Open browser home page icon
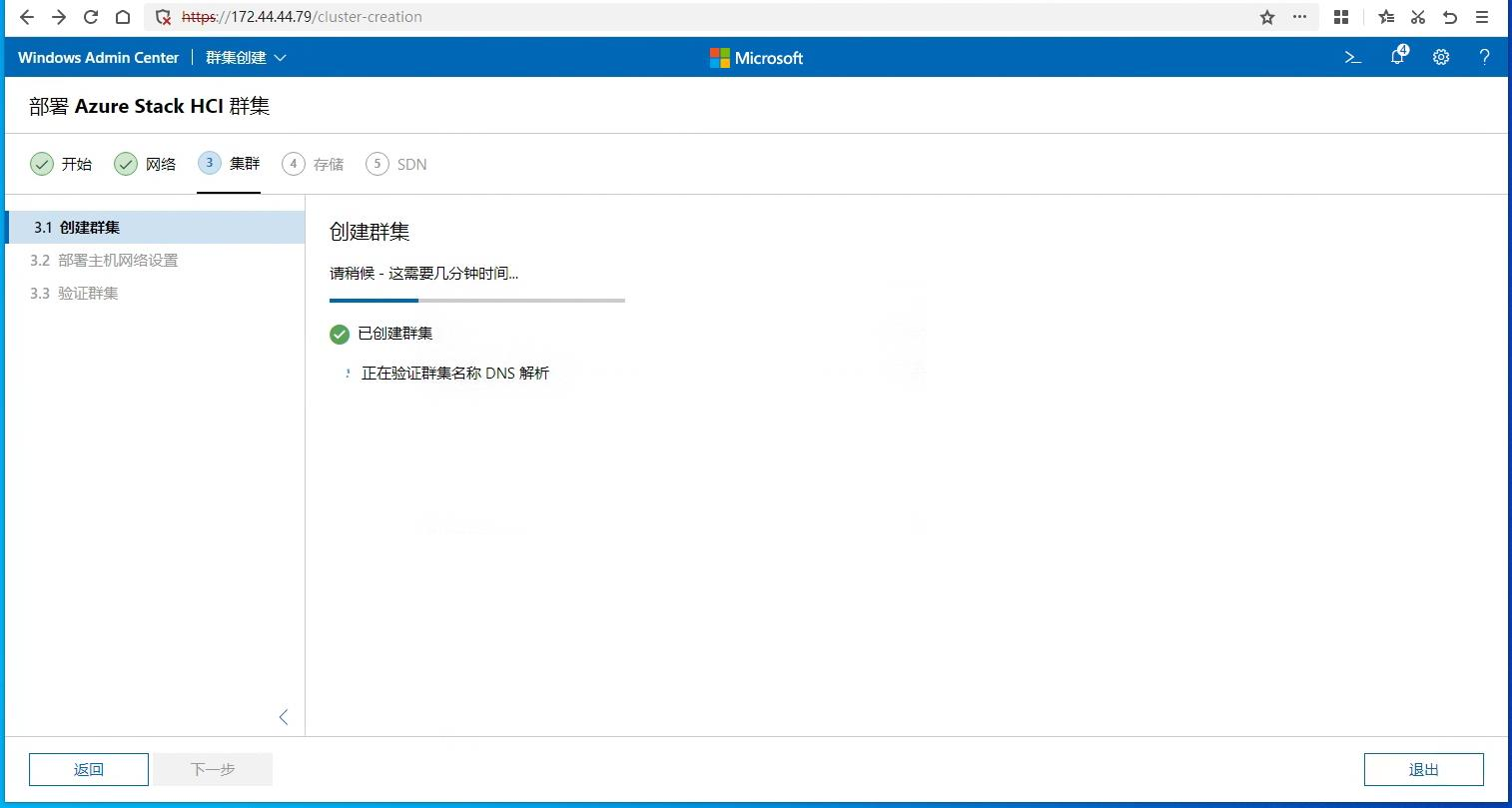 tap(123, 17)
